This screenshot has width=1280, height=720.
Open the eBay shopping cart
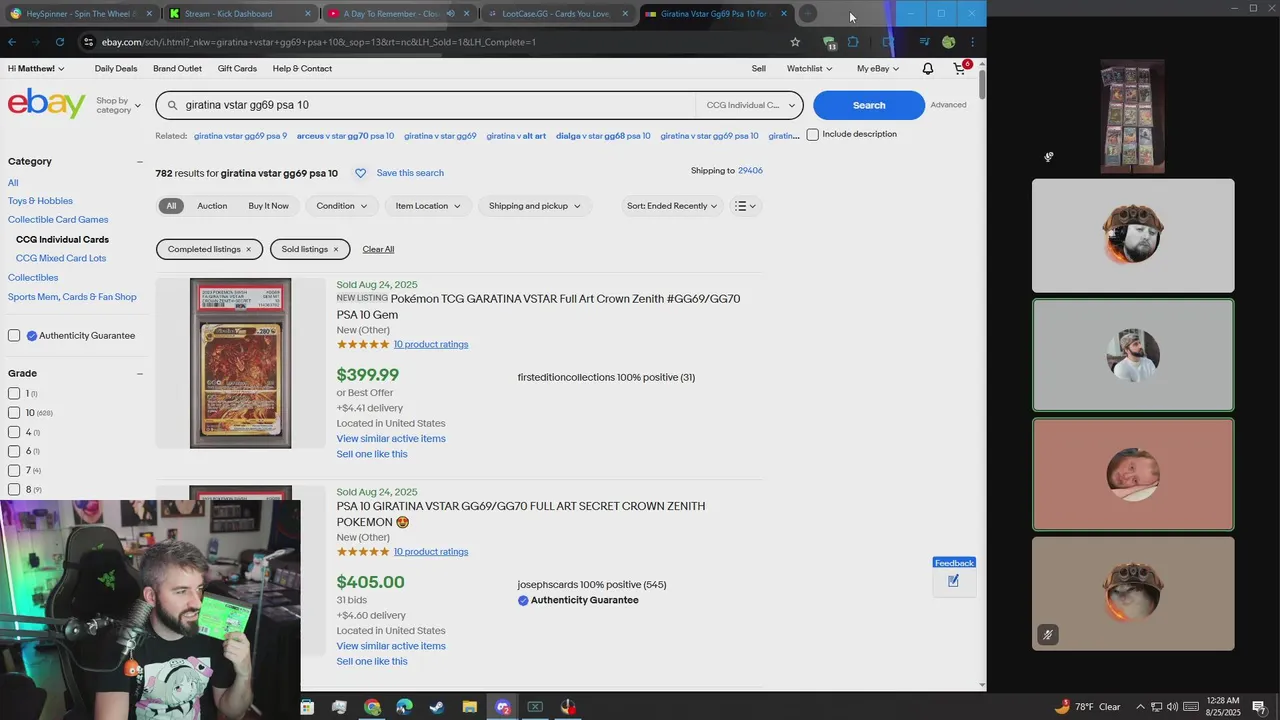coord(960,68)
